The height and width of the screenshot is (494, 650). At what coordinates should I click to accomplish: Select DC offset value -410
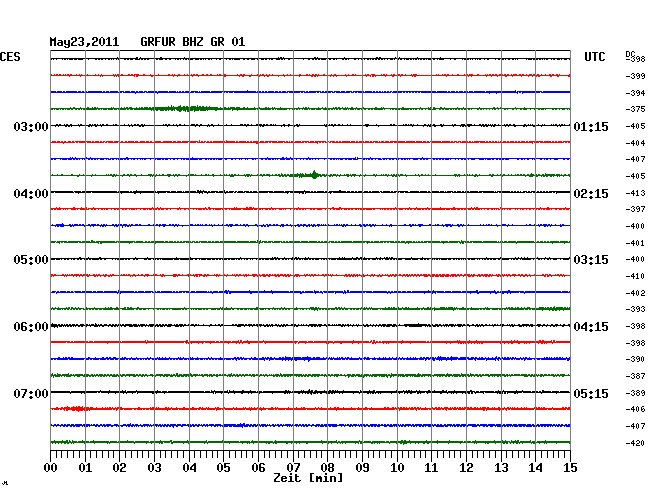(635, 276)
